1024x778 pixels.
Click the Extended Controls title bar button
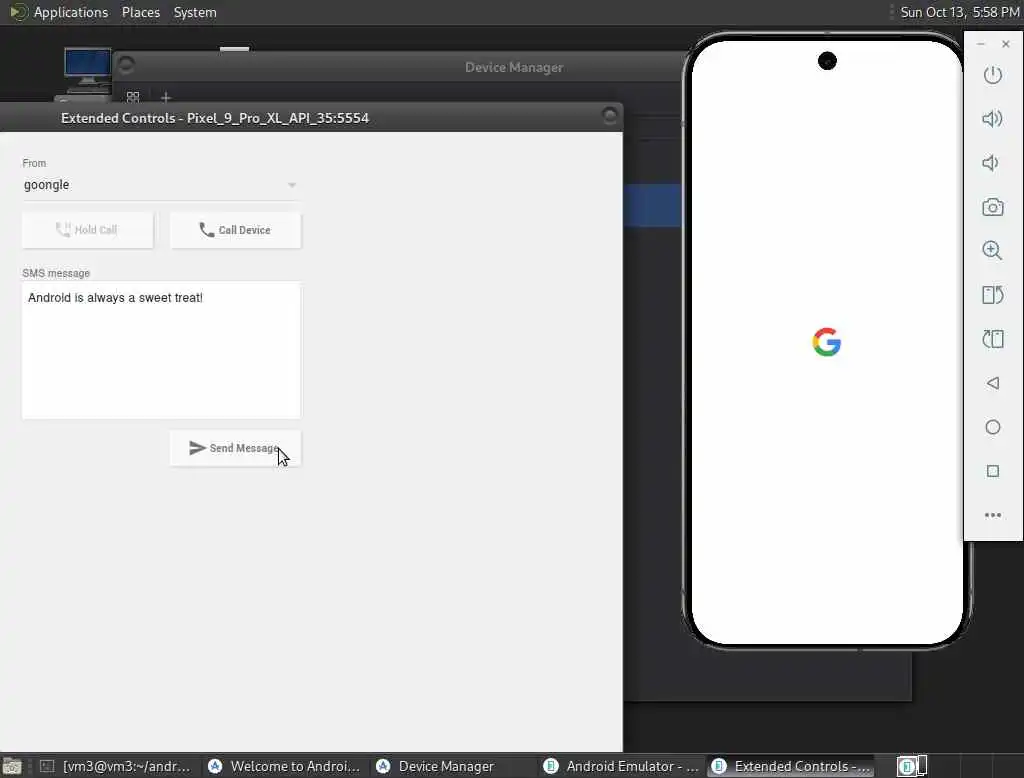[609, 116]
